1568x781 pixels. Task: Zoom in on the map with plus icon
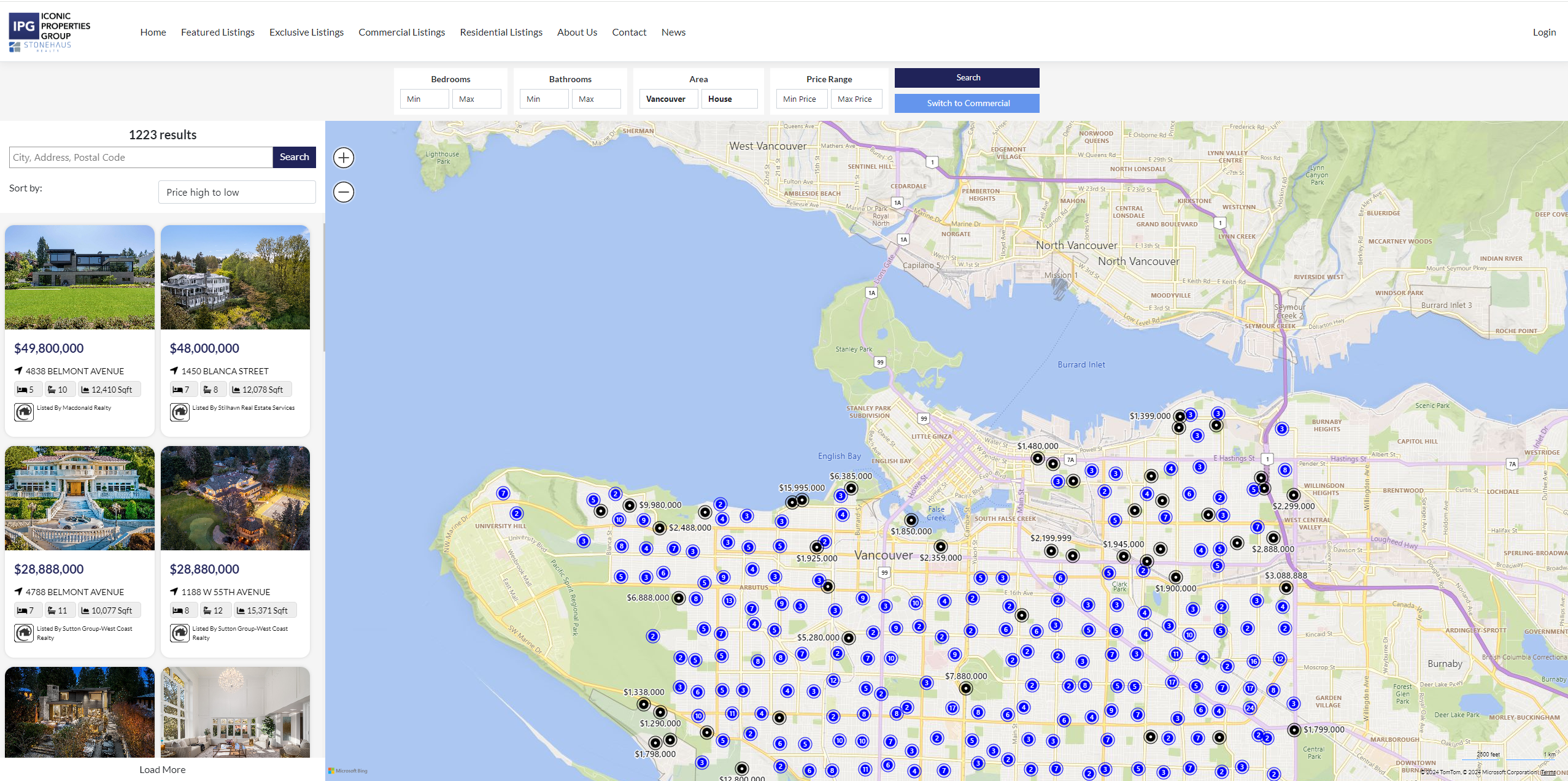click(344, 158)
